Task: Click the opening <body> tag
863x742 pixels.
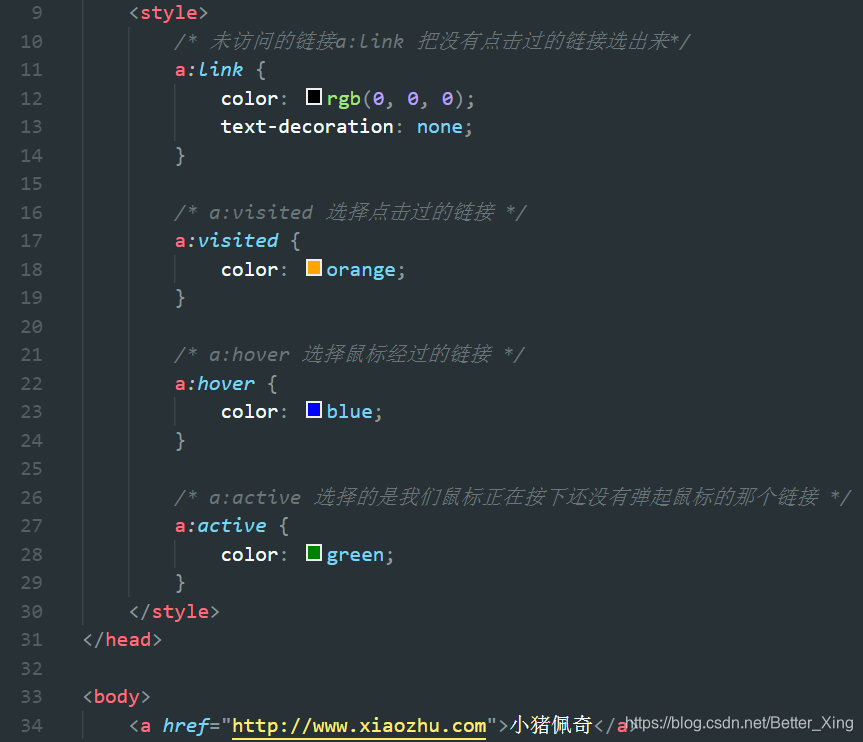Action: (117, 697)
